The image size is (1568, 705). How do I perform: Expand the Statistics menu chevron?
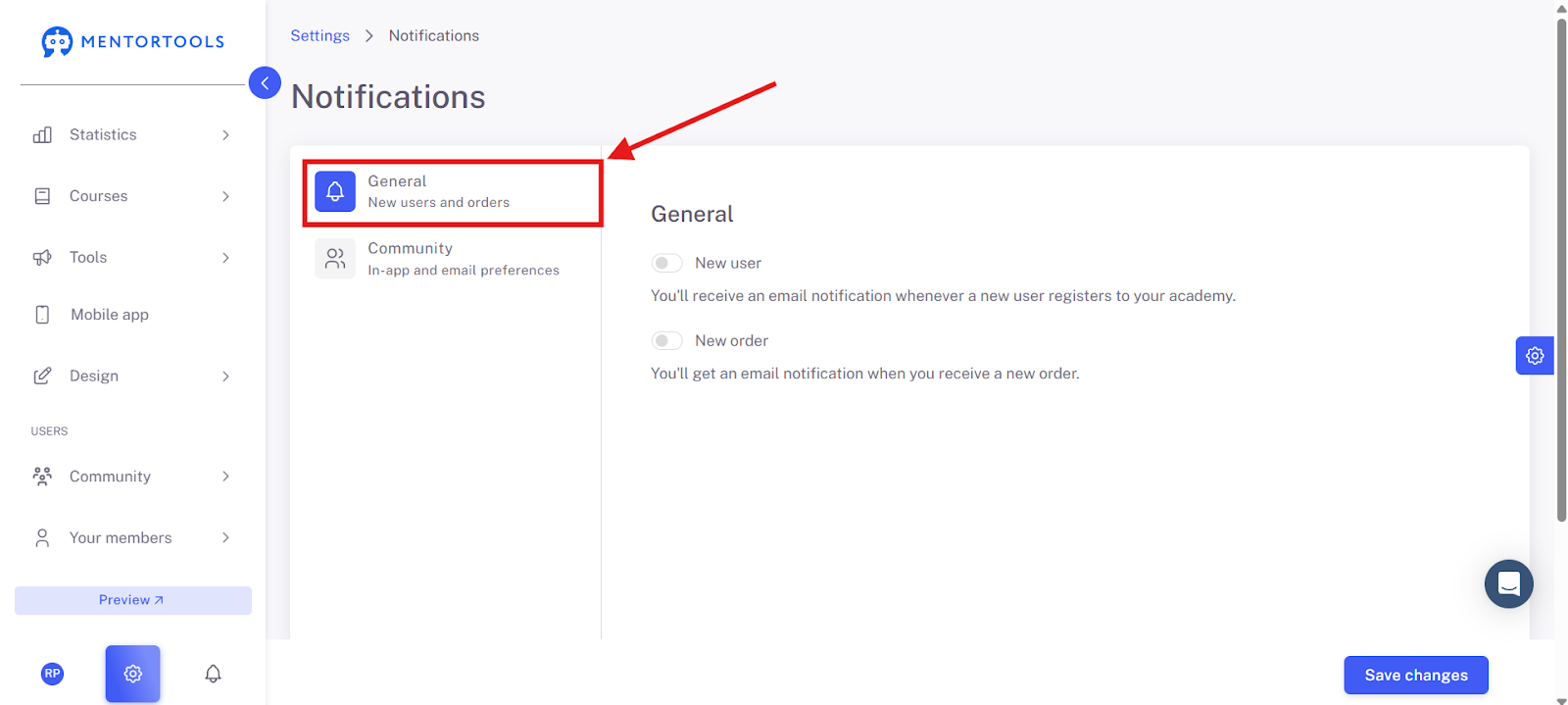(225, 135)
